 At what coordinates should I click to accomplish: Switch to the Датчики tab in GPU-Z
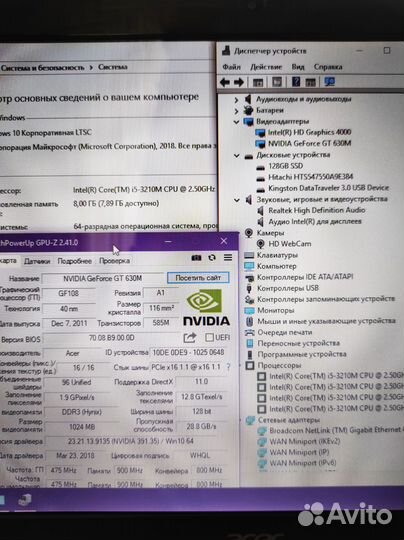point(37,261)
